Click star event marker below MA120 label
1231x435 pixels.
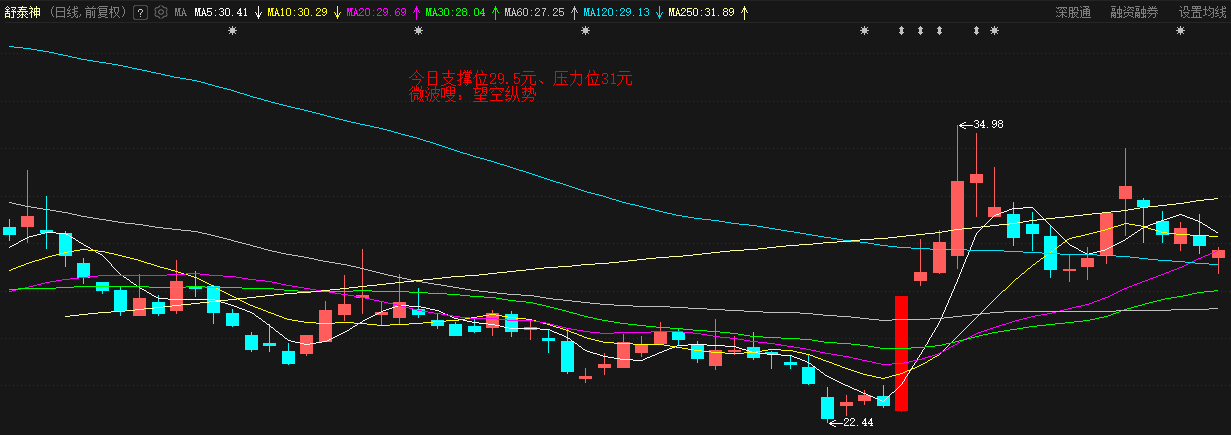click(585, 31)
